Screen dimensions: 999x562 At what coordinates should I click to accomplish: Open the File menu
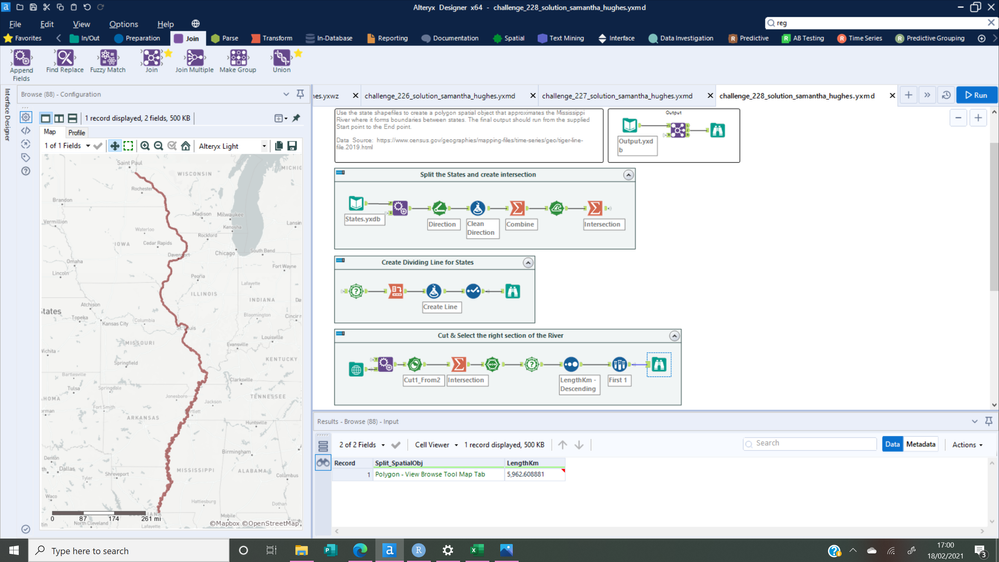(15, 24)
